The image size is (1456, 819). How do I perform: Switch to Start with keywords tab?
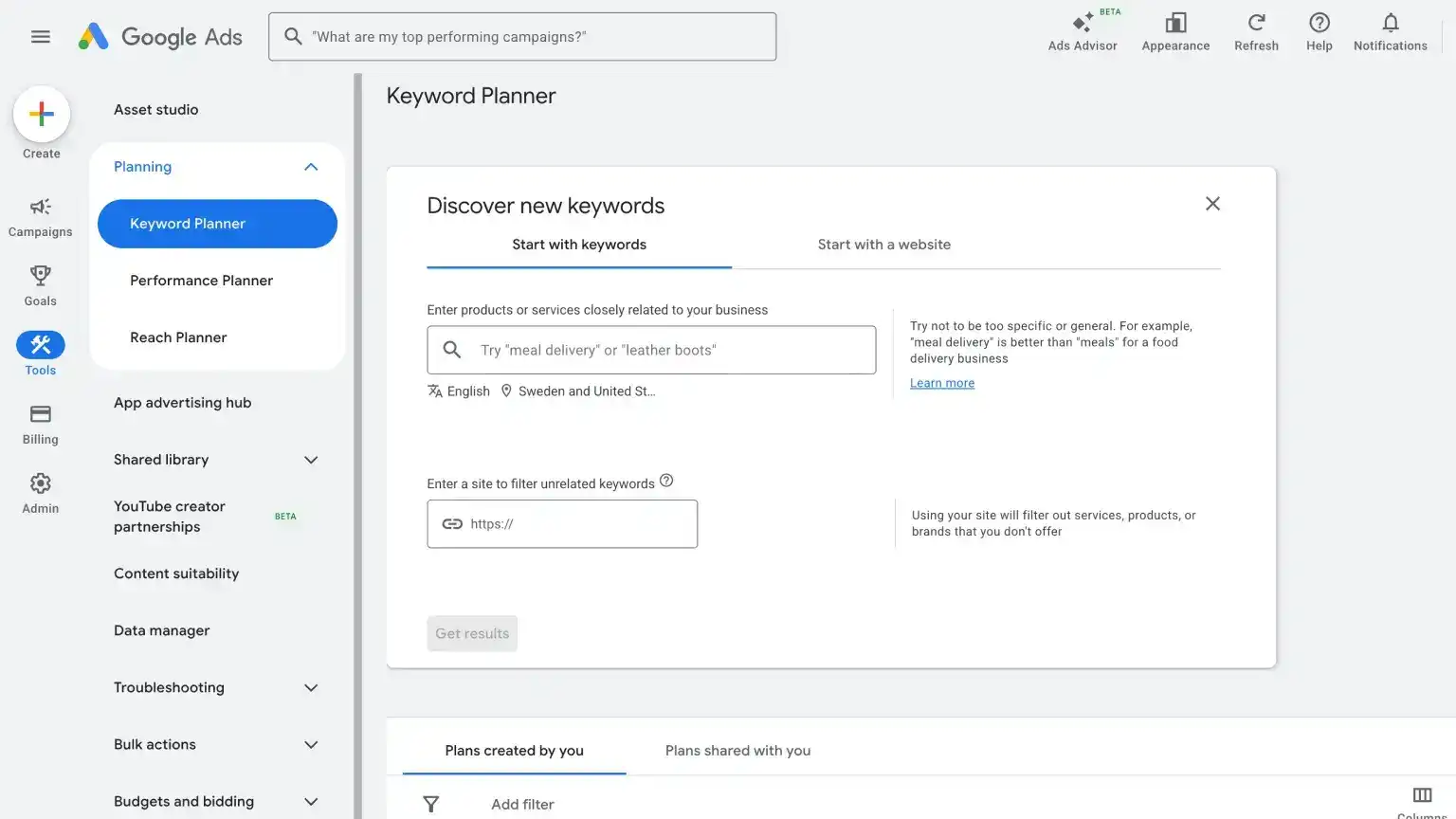[x=579, y=245]
